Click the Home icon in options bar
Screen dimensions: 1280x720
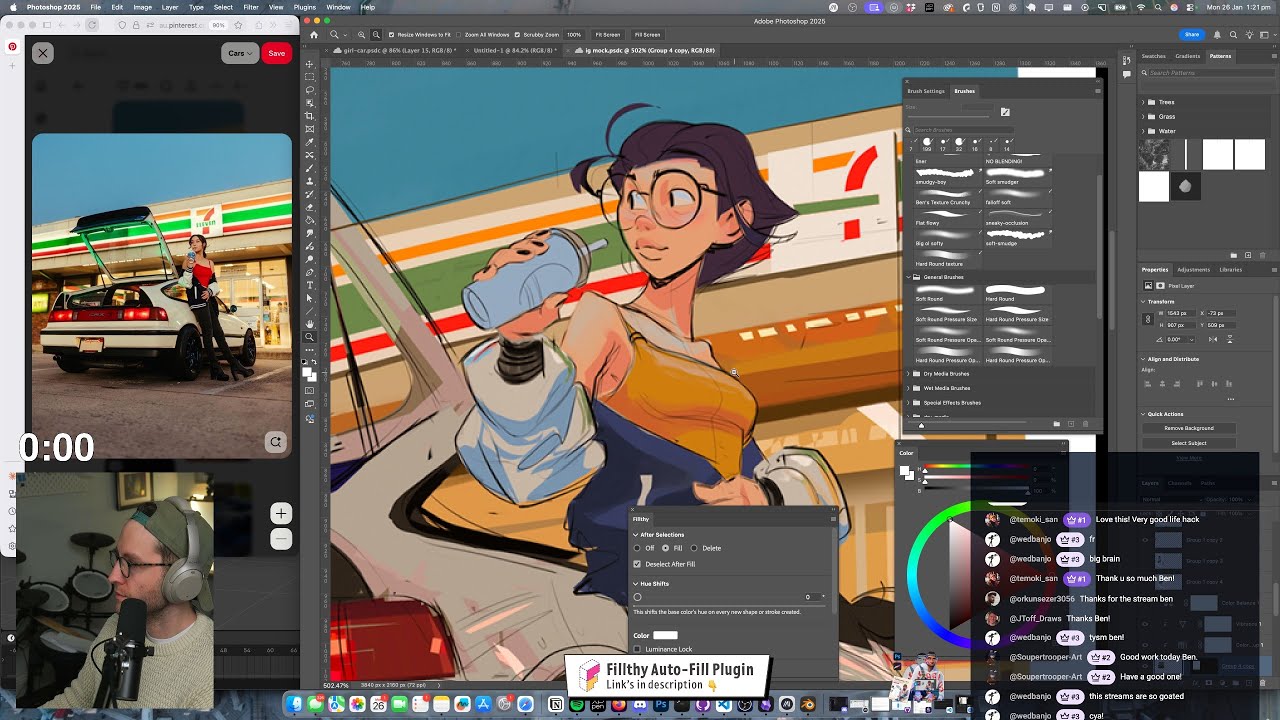[313, 34]
